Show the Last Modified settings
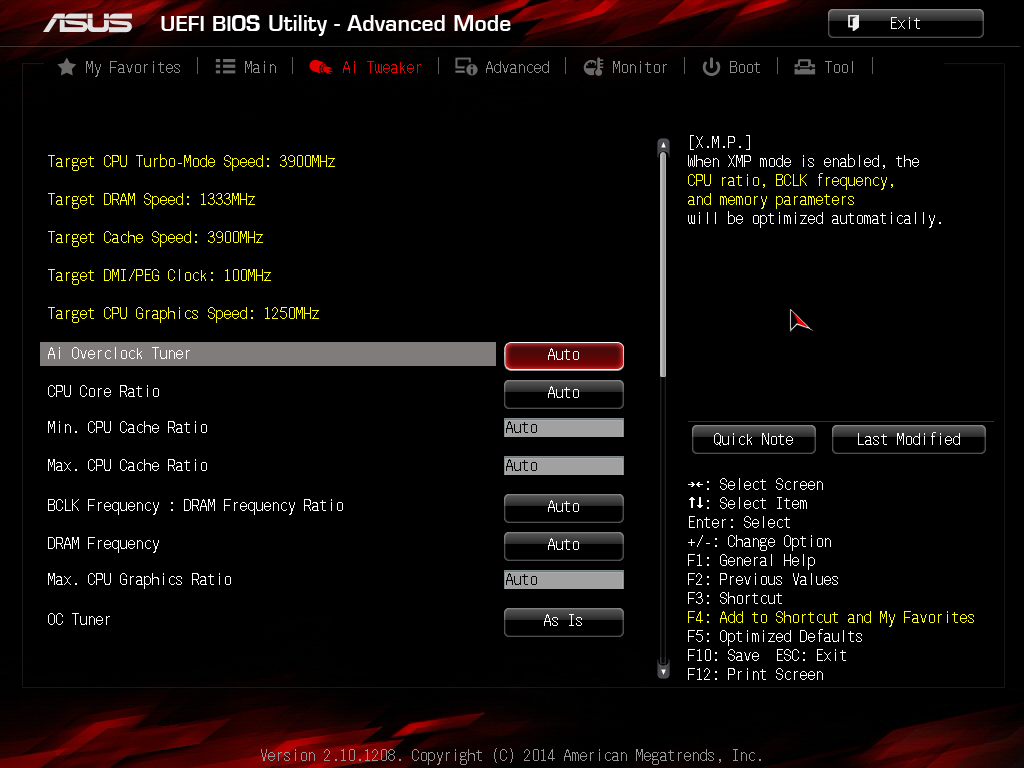The image size is (1024, 768). (908, 440)
